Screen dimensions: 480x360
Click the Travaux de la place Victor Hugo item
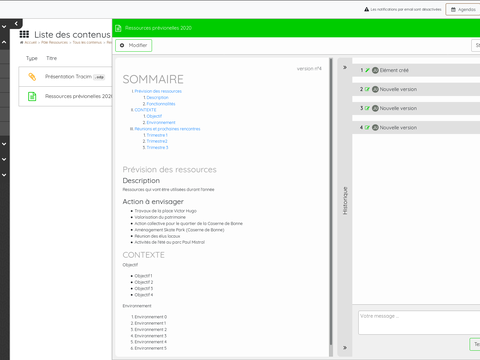tap(165, 211)
